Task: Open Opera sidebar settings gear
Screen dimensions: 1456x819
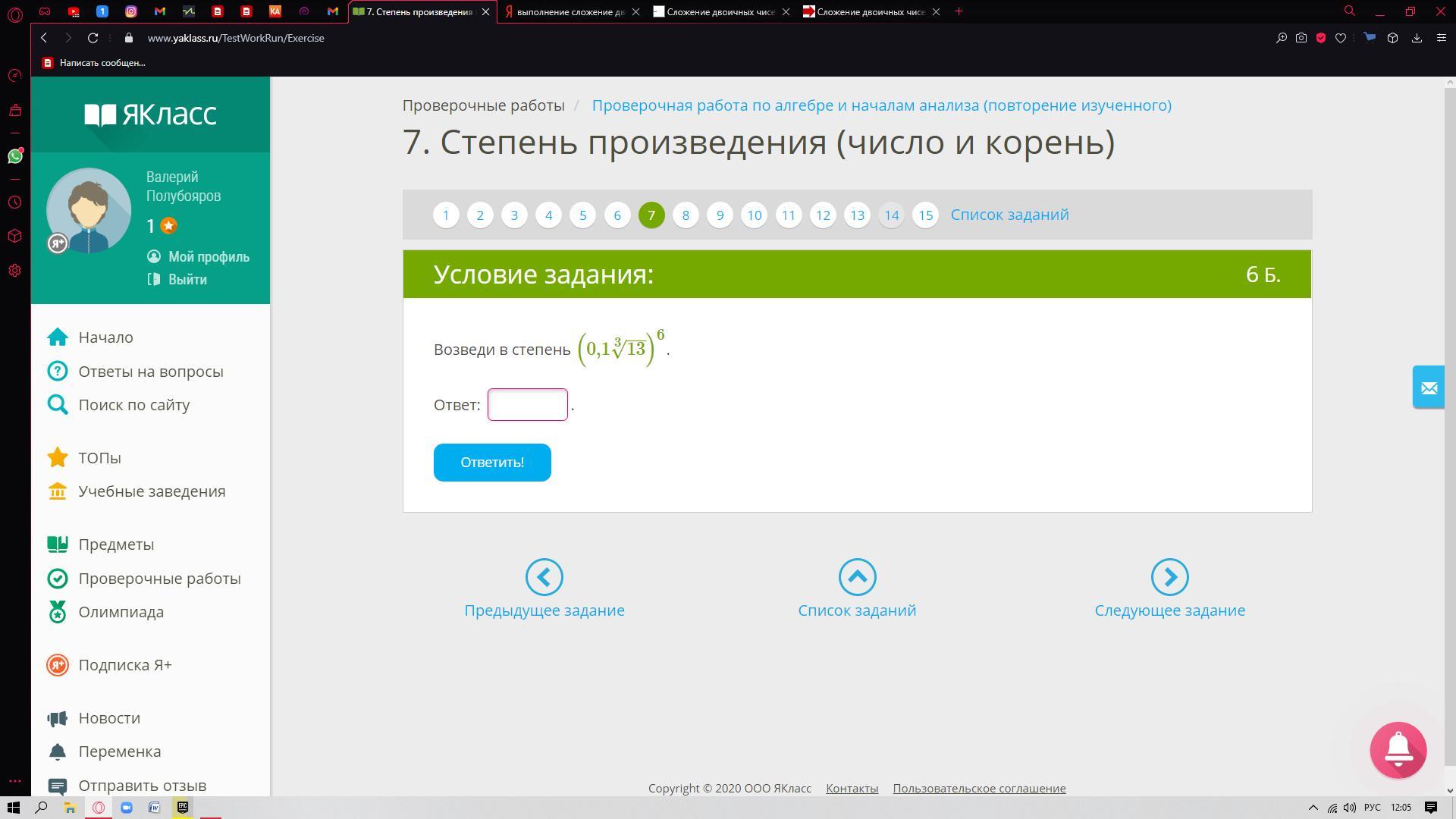Action: coord(15,271)
